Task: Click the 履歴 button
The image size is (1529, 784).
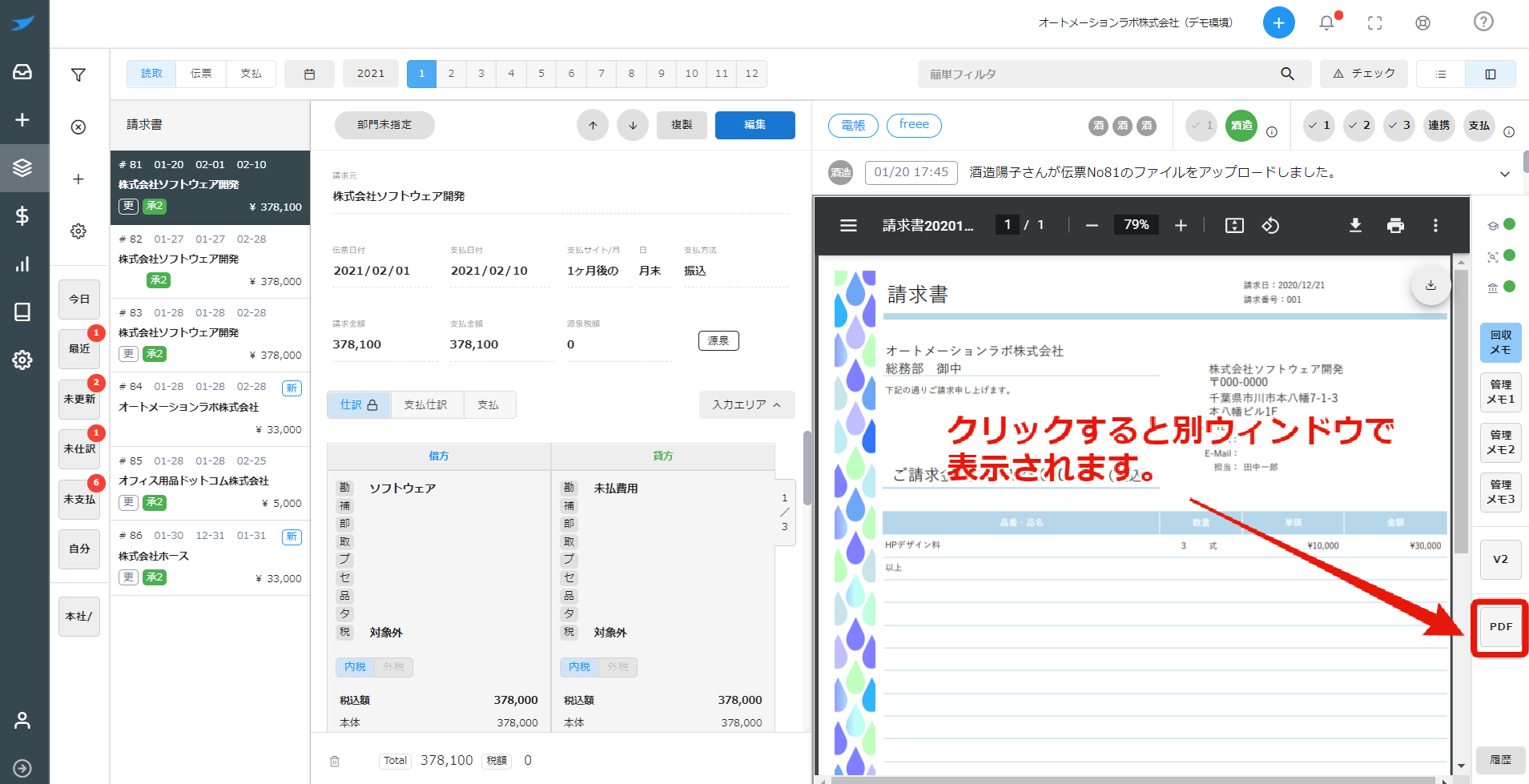Action: (1500, 760)
